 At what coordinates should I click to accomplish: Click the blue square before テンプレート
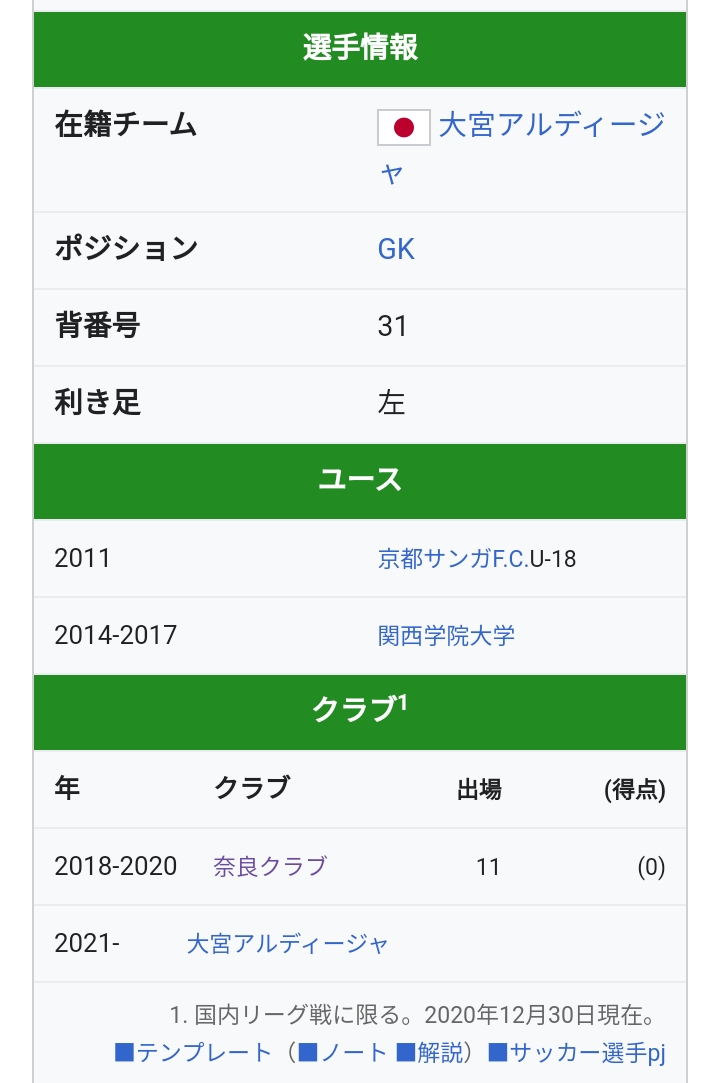(x=125, y=1052)
